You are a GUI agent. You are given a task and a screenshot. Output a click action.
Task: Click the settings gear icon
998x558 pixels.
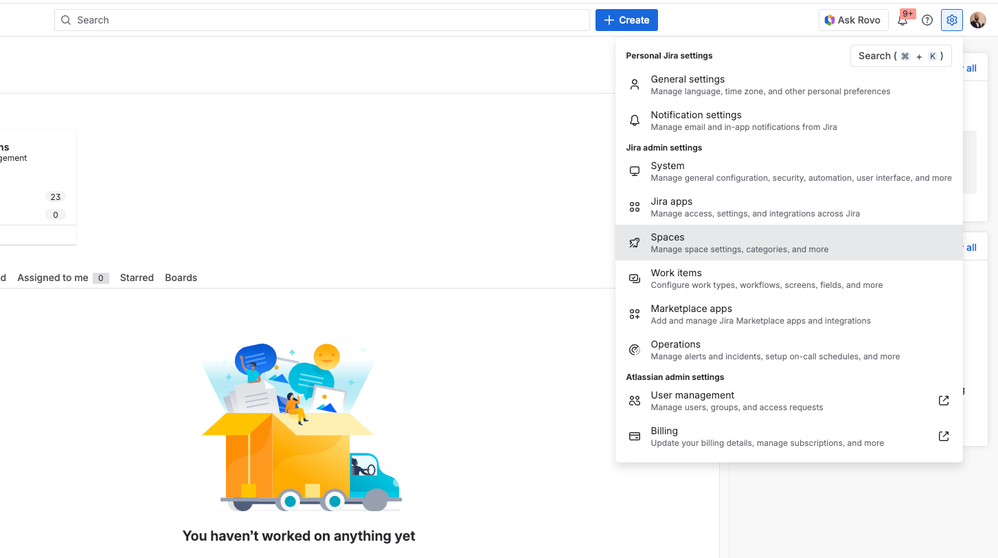pyautogui.click(x=952, y=20)
